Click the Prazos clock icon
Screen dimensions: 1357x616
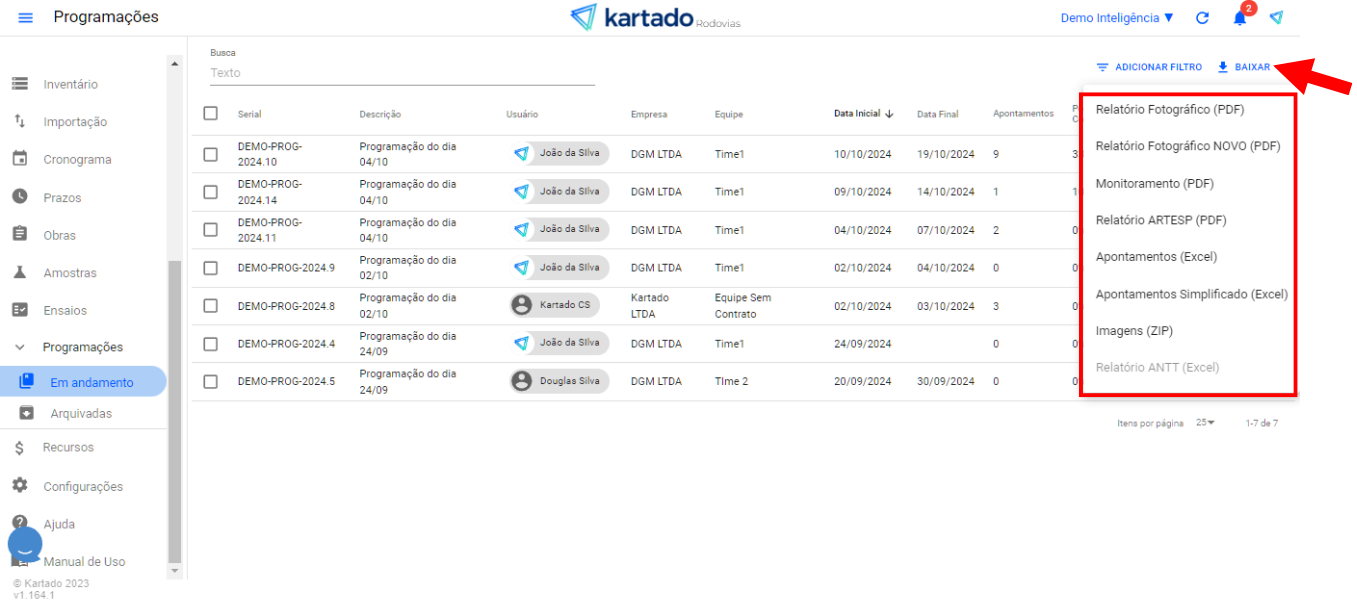point(20,197)
